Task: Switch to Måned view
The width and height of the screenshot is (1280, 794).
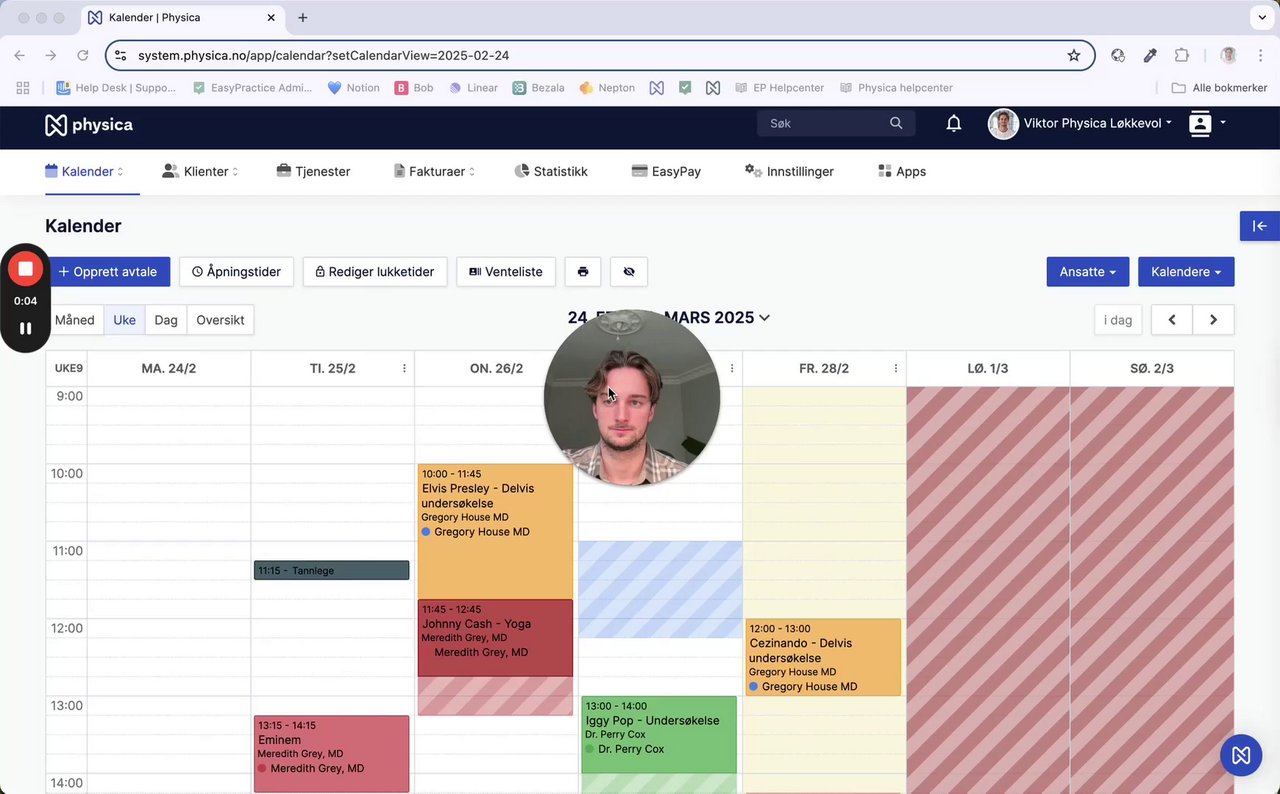Action: click(x=75, y=320)
